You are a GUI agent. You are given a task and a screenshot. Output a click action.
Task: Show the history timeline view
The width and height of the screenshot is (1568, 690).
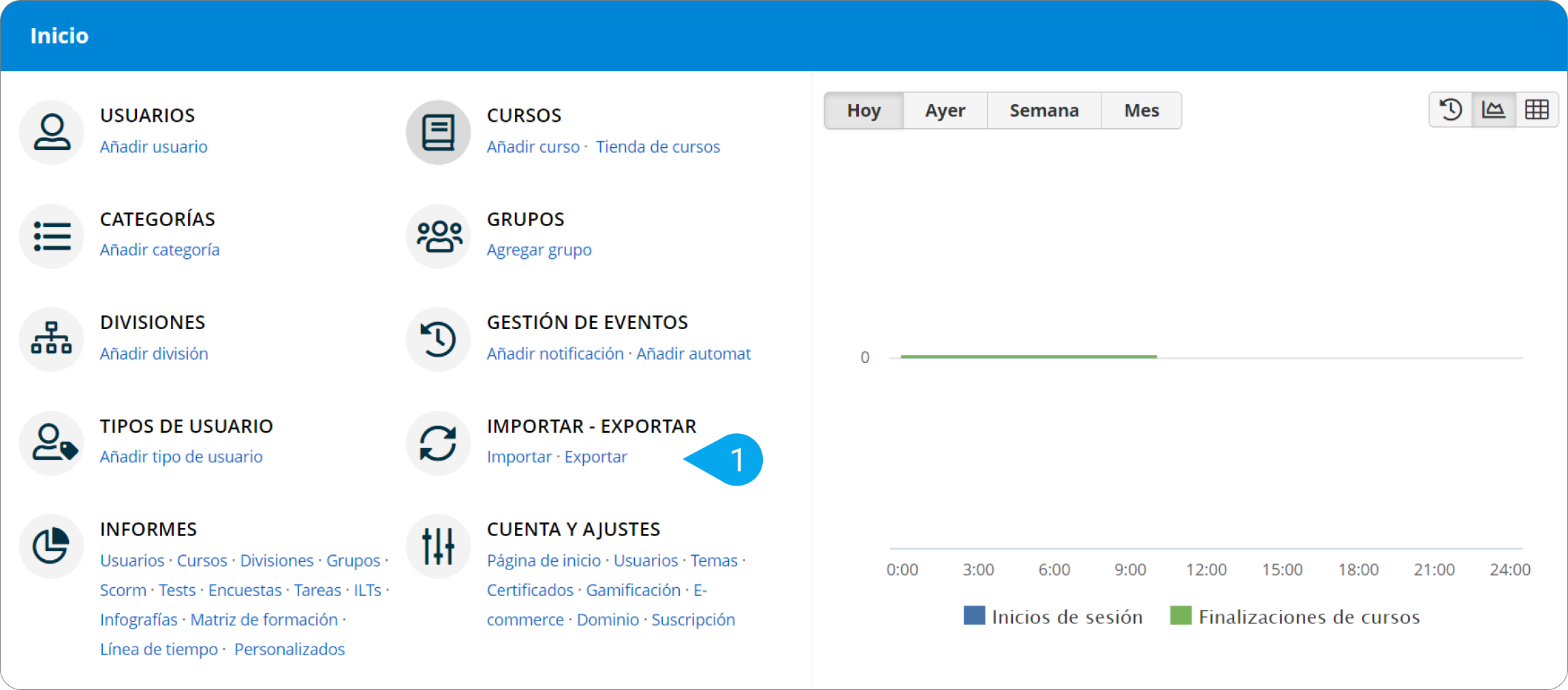pyautogui.click(x=1450, y=110)
